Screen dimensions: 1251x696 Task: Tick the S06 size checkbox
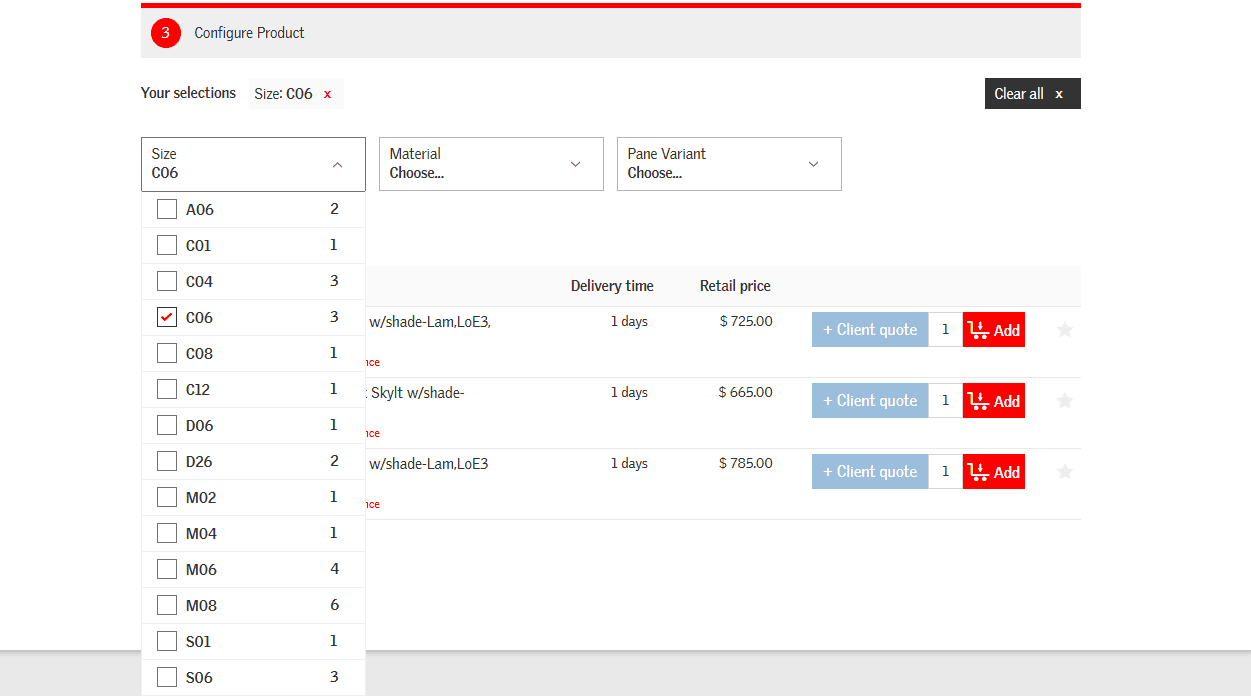pos(167,677)
